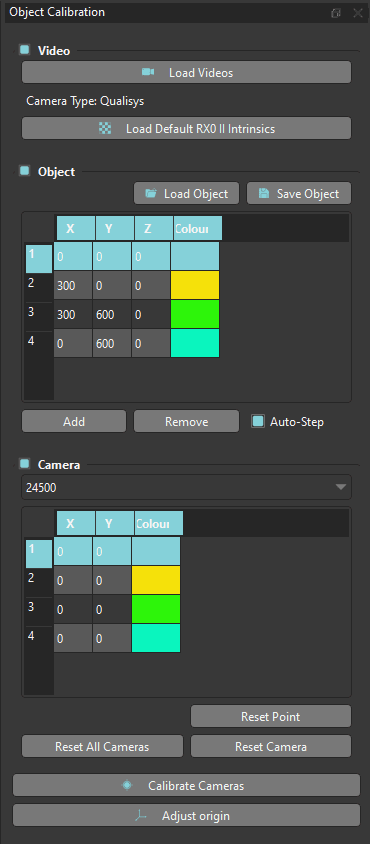Click the video camera icon on Load Videos
370x844 pixels.
tap(148, 72)
